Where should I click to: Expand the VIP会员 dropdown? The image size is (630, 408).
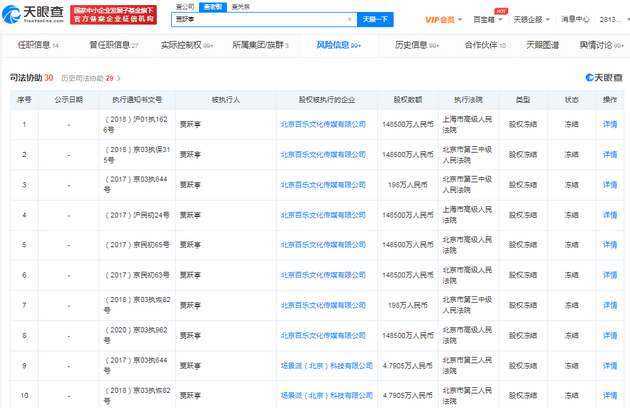point(444,20)
